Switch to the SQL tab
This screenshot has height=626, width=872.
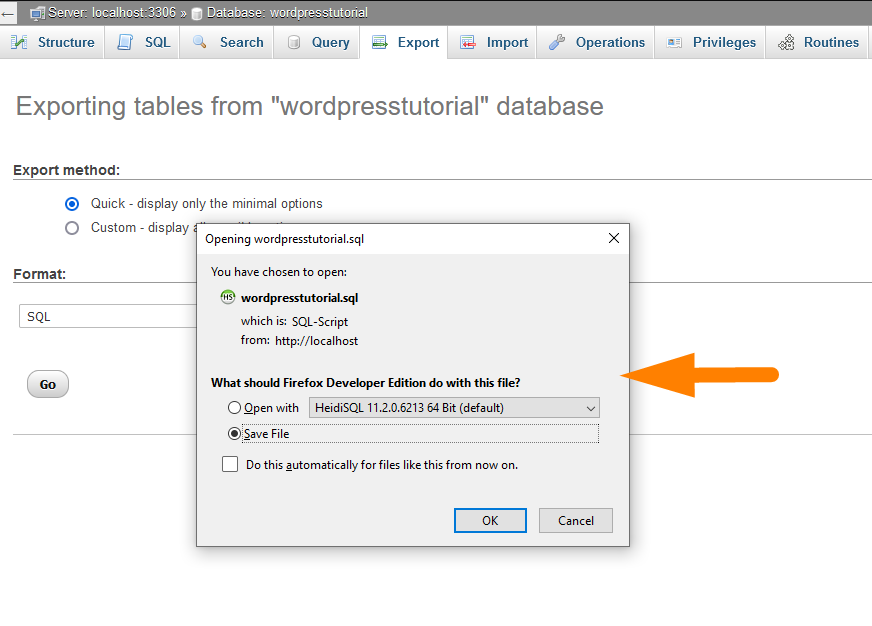click(144, 42)
